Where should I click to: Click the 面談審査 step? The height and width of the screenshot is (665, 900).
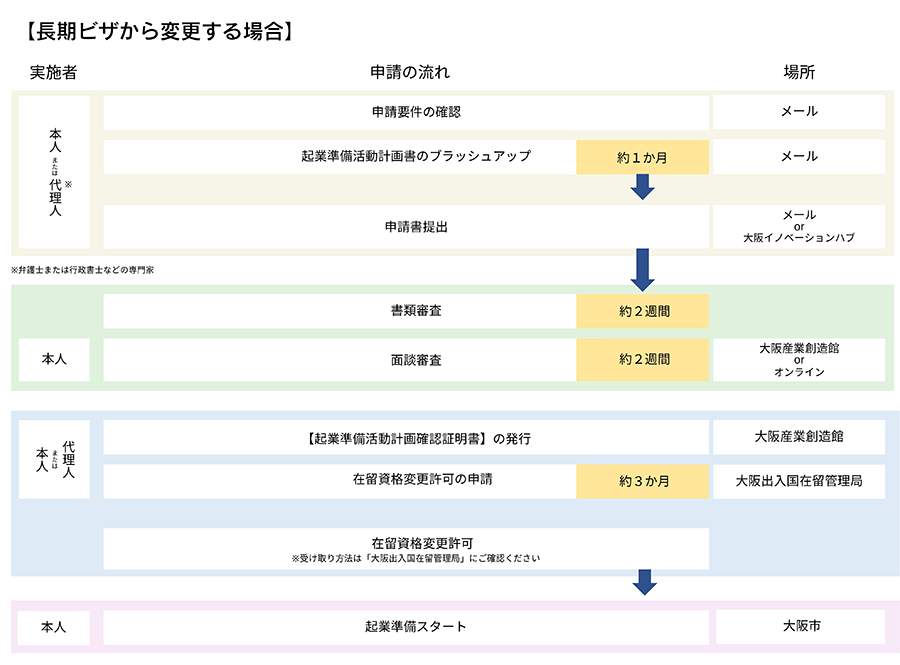(340, 359)
